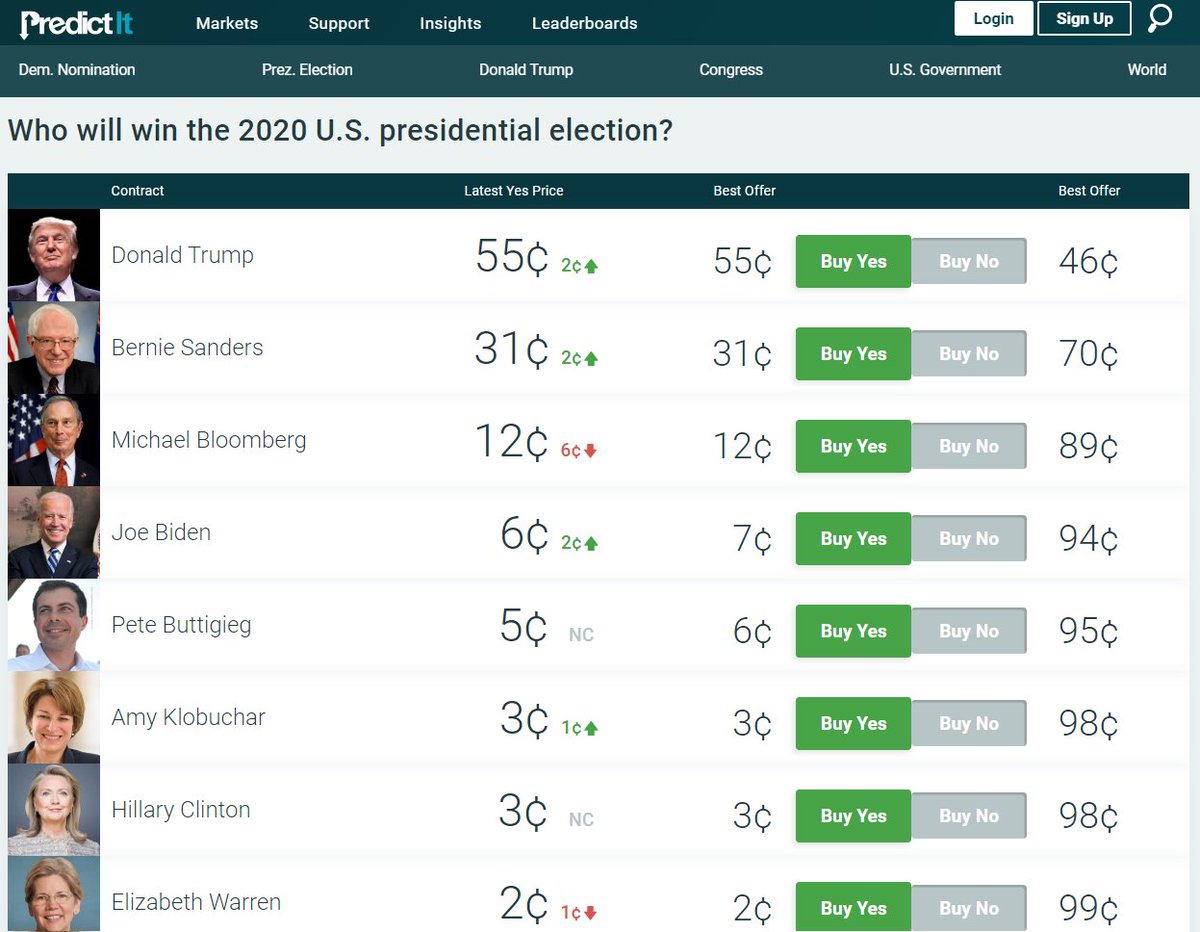
Task: Open the Joe Biden contract name
Action: [161, 532]
